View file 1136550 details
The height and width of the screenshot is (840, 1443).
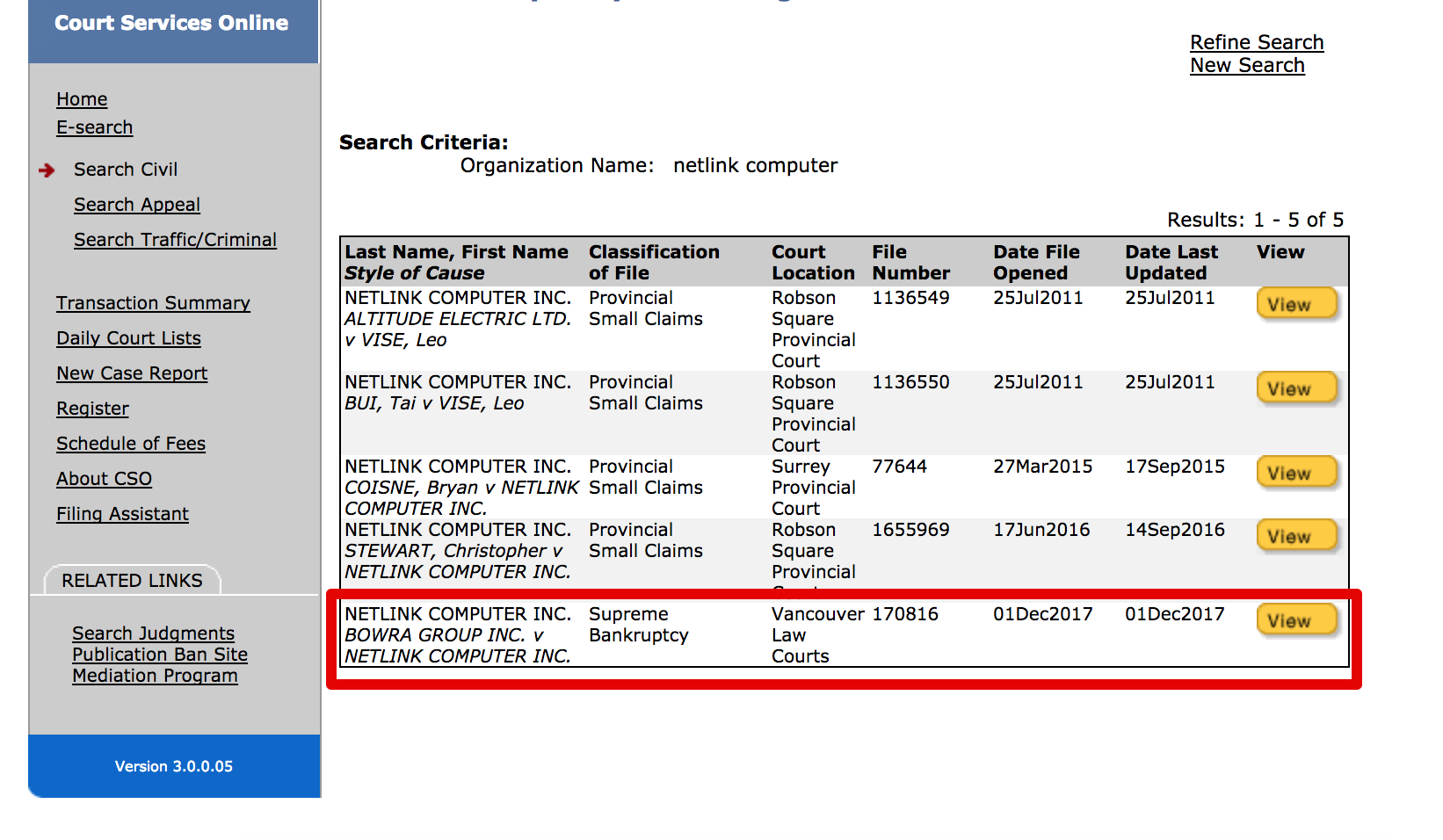pyautogui.click(x=1296, y=388)
